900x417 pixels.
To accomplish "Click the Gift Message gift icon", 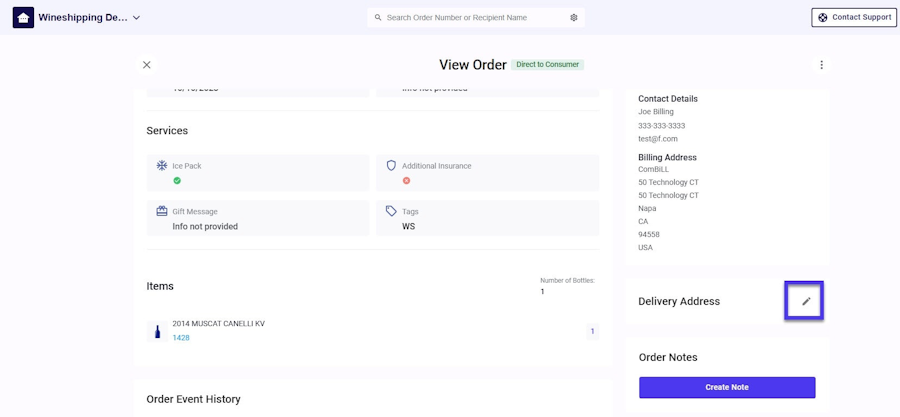I will [x=162, y=211].
